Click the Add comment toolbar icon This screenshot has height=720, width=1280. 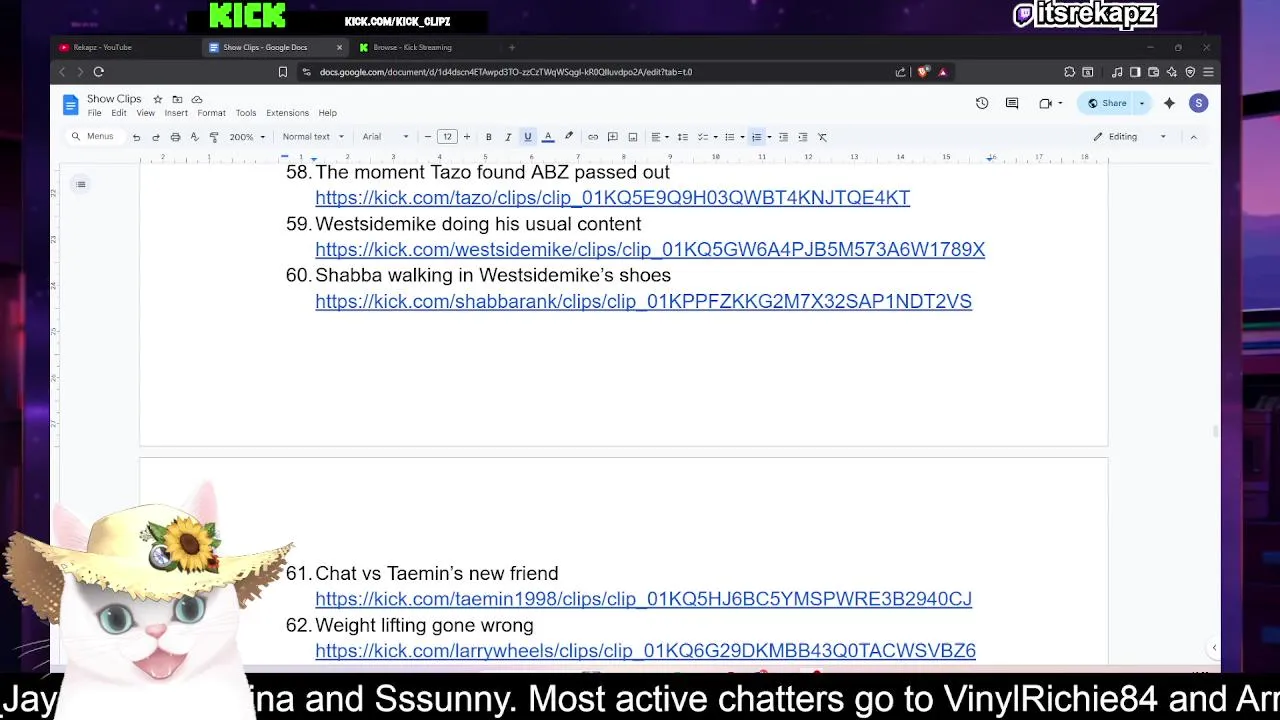[613, 137]
